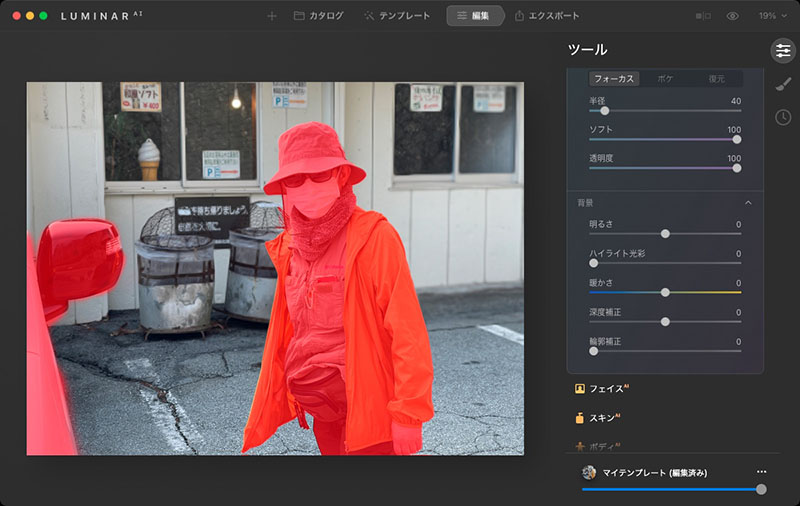Toggle the preview eye icon
This screenshot has width=800, height=506.
tap(733, 16)
